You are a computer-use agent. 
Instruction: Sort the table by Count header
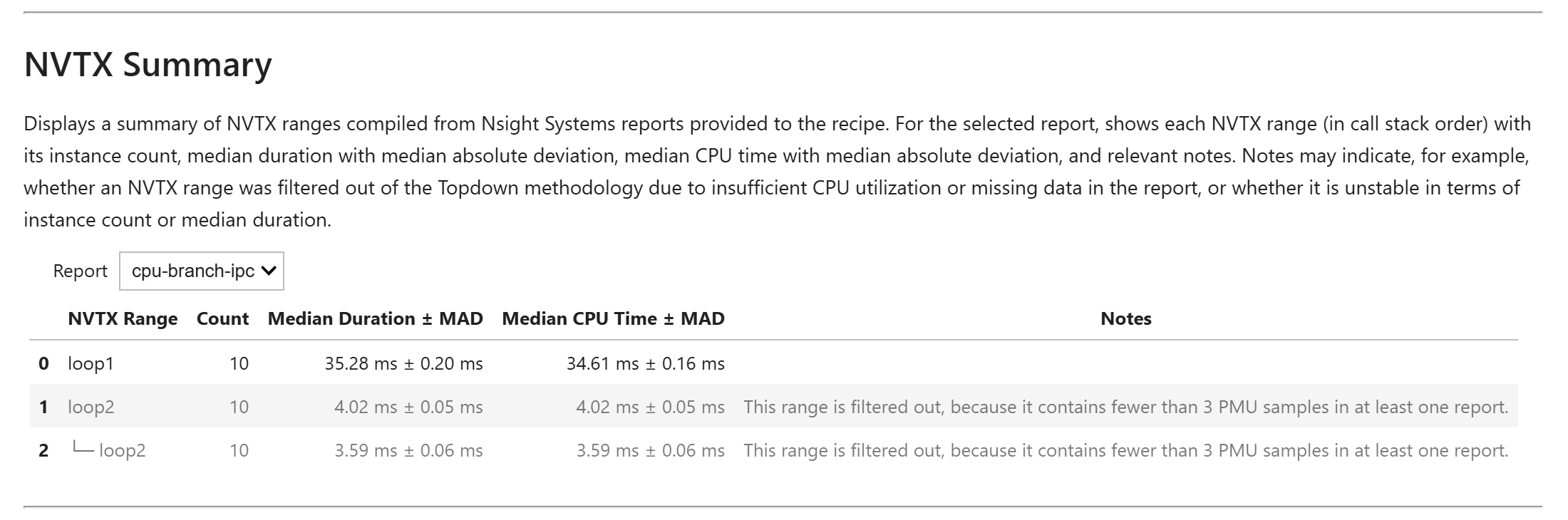point(222,318)
